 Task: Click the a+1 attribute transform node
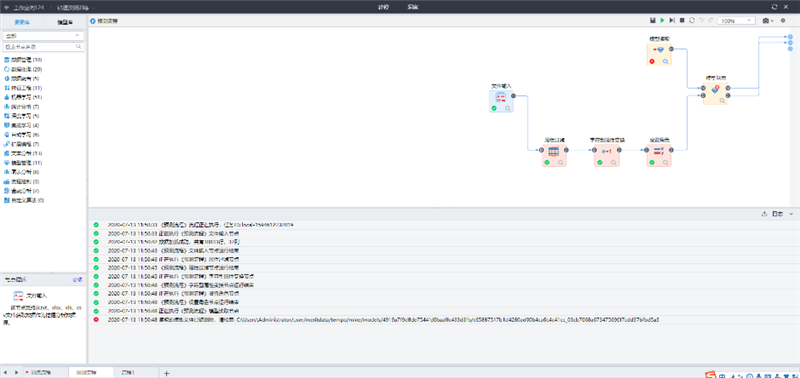[x=607, y=155]
